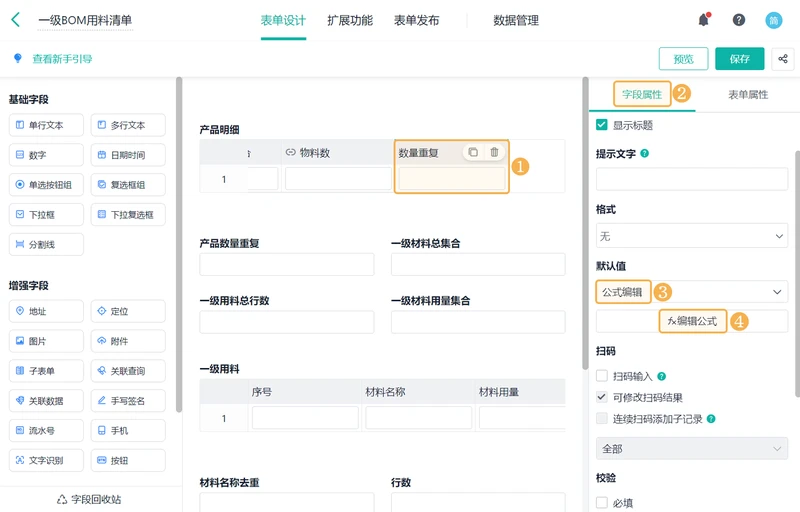Click the 一级材料用量集合 input field

pos(478,322)
